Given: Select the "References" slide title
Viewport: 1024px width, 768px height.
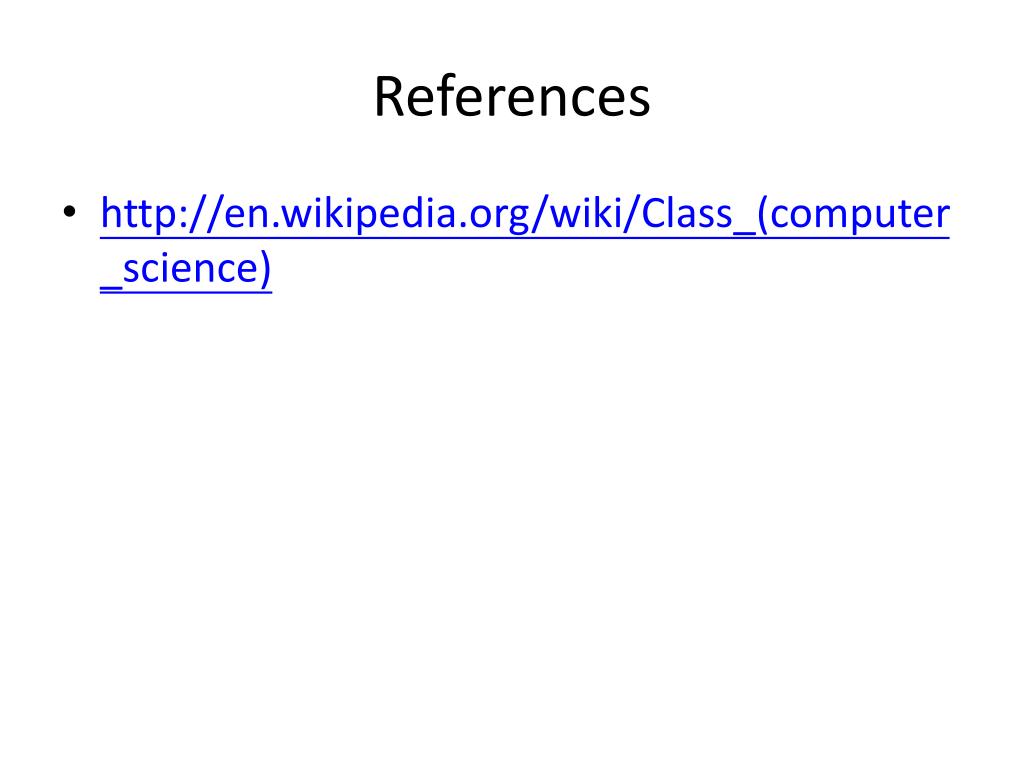Looking at the screenshot, I should (512, 97).
